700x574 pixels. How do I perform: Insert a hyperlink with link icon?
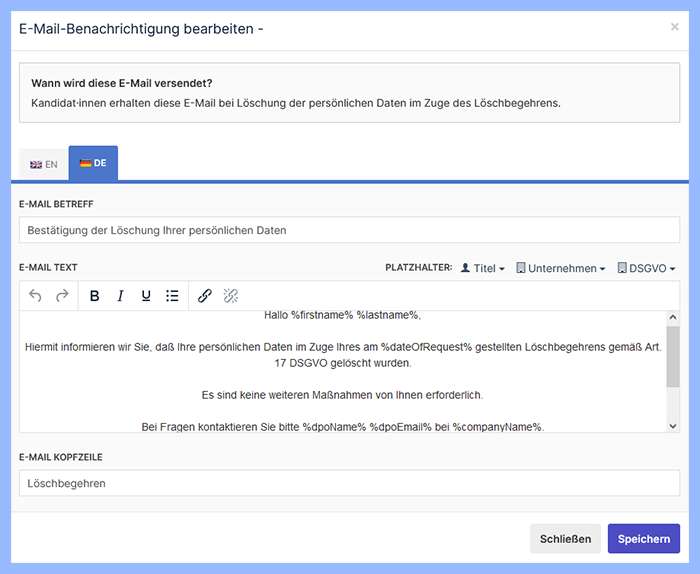coord(205,296)
